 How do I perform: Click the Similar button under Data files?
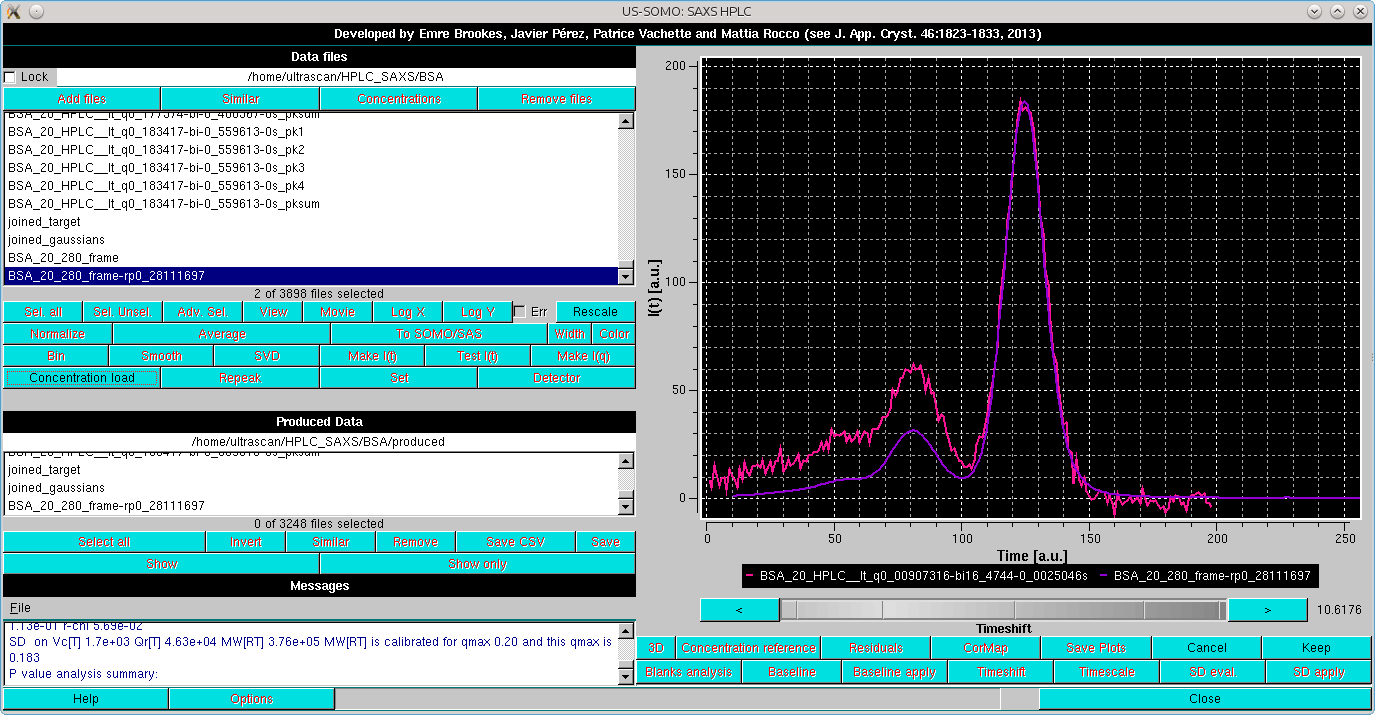[241, 99]
